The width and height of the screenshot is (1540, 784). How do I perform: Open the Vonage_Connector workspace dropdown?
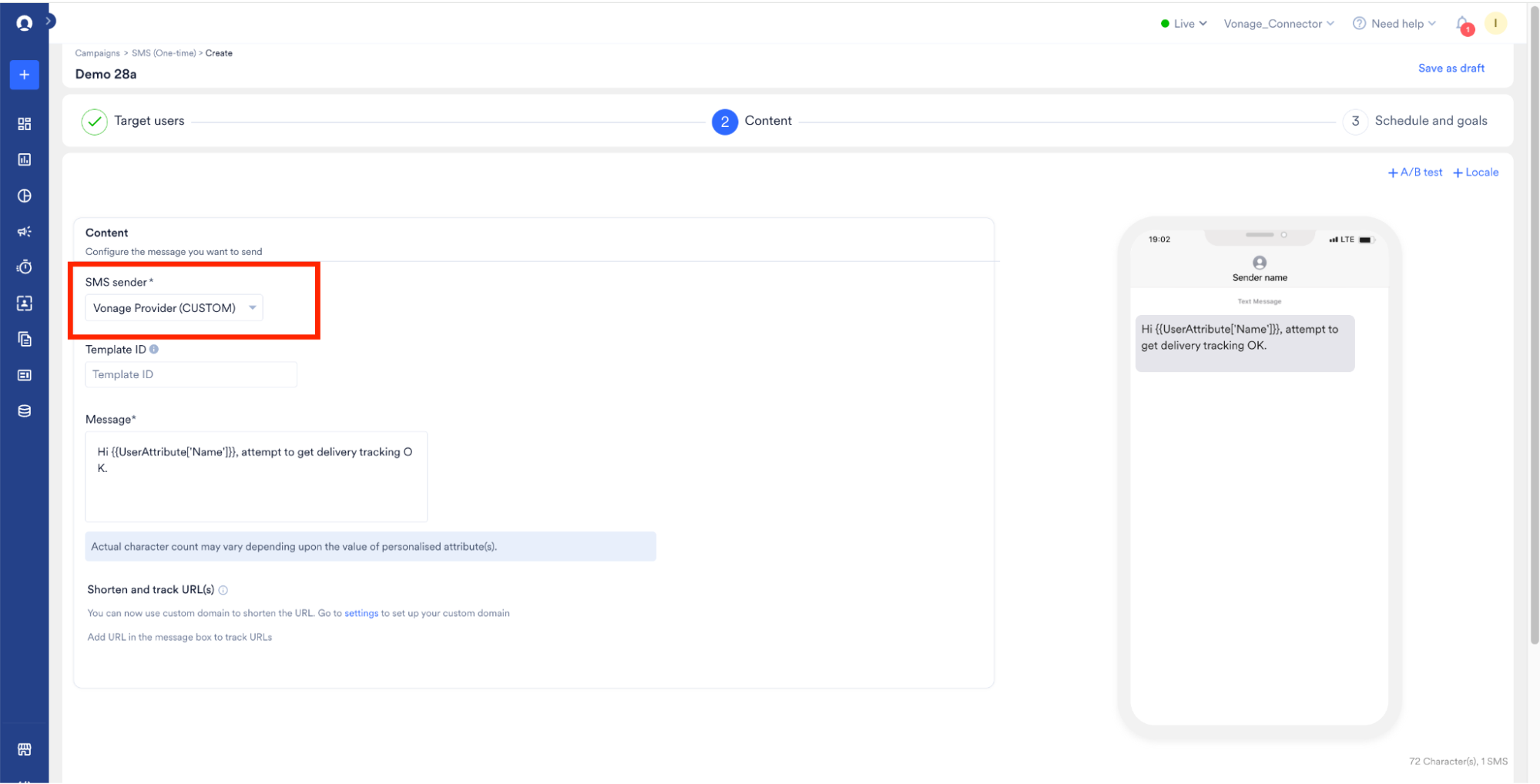[1279, 24]
